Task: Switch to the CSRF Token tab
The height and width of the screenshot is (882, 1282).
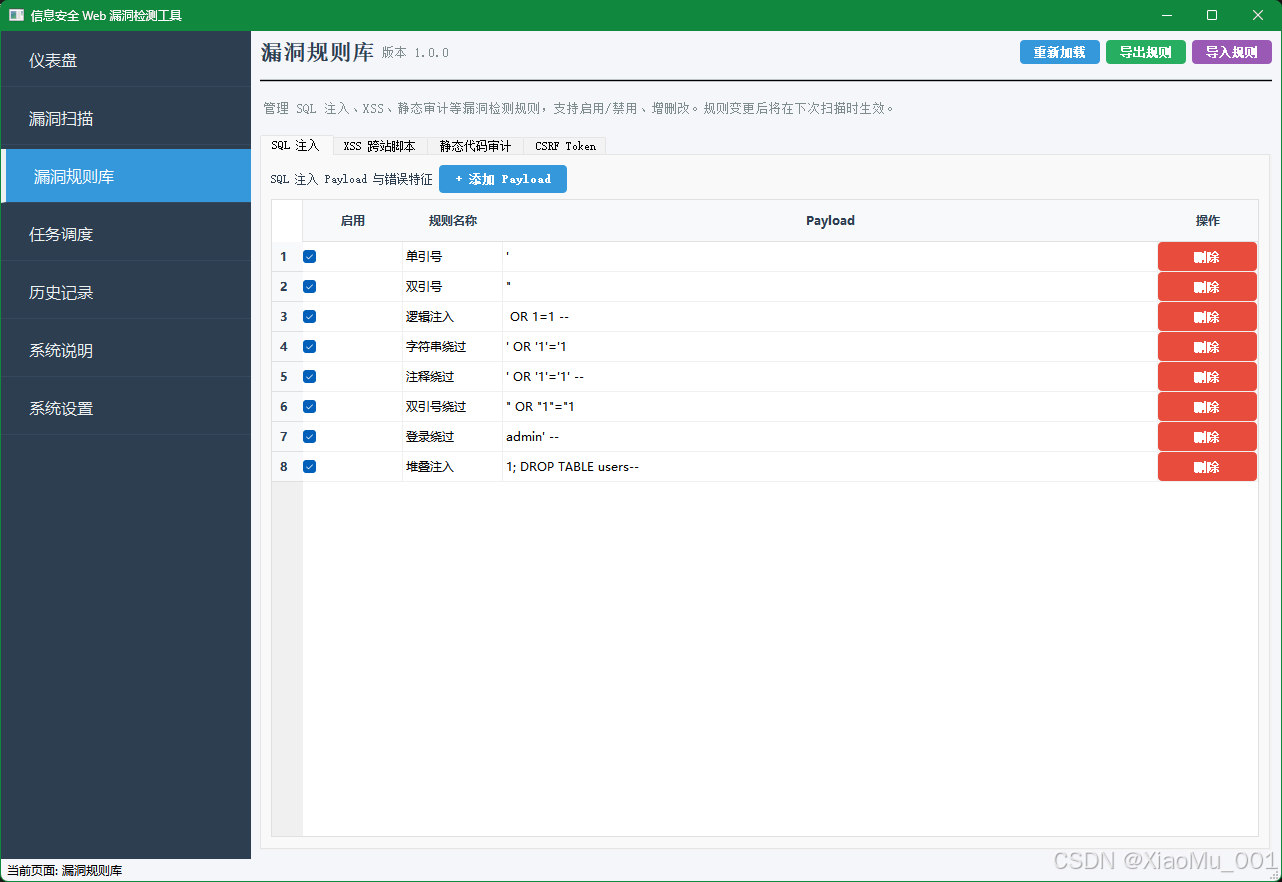Action: tap(565, 146)
